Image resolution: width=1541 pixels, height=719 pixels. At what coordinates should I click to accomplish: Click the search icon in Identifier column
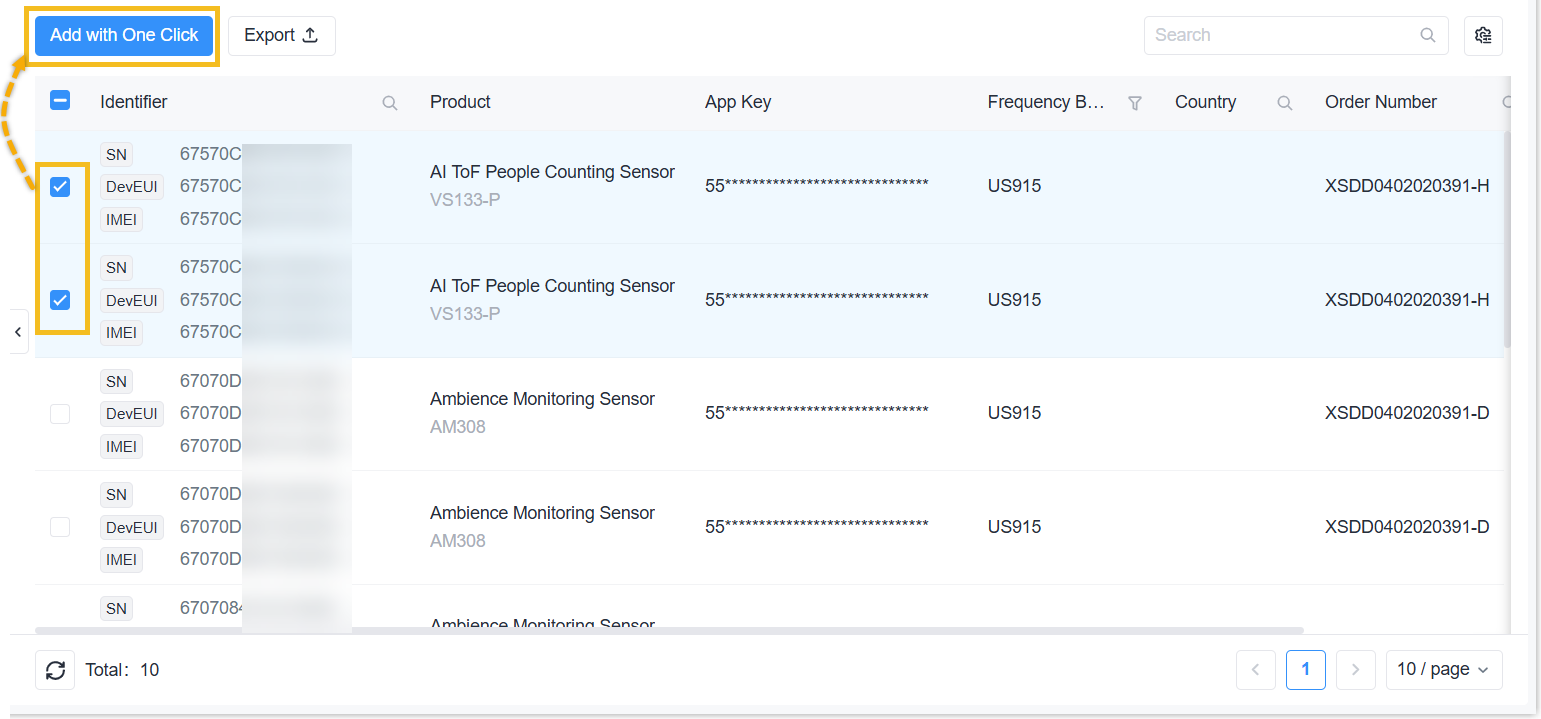coord(390,103)
